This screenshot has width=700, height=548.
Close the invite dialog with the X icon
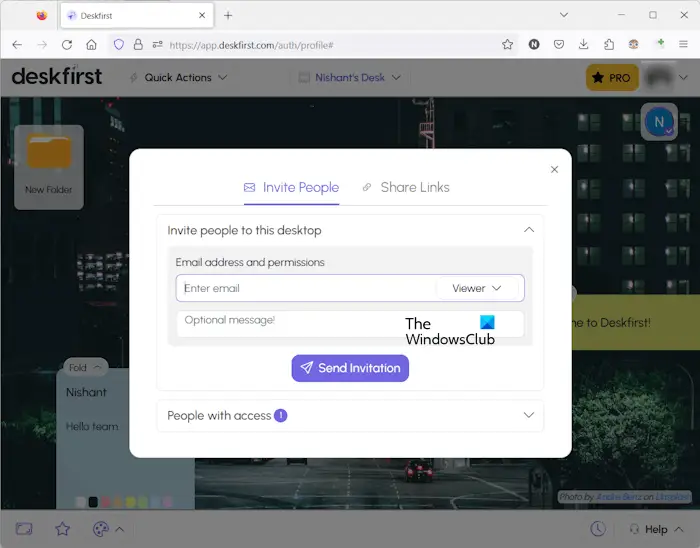[x=554, y=170]
